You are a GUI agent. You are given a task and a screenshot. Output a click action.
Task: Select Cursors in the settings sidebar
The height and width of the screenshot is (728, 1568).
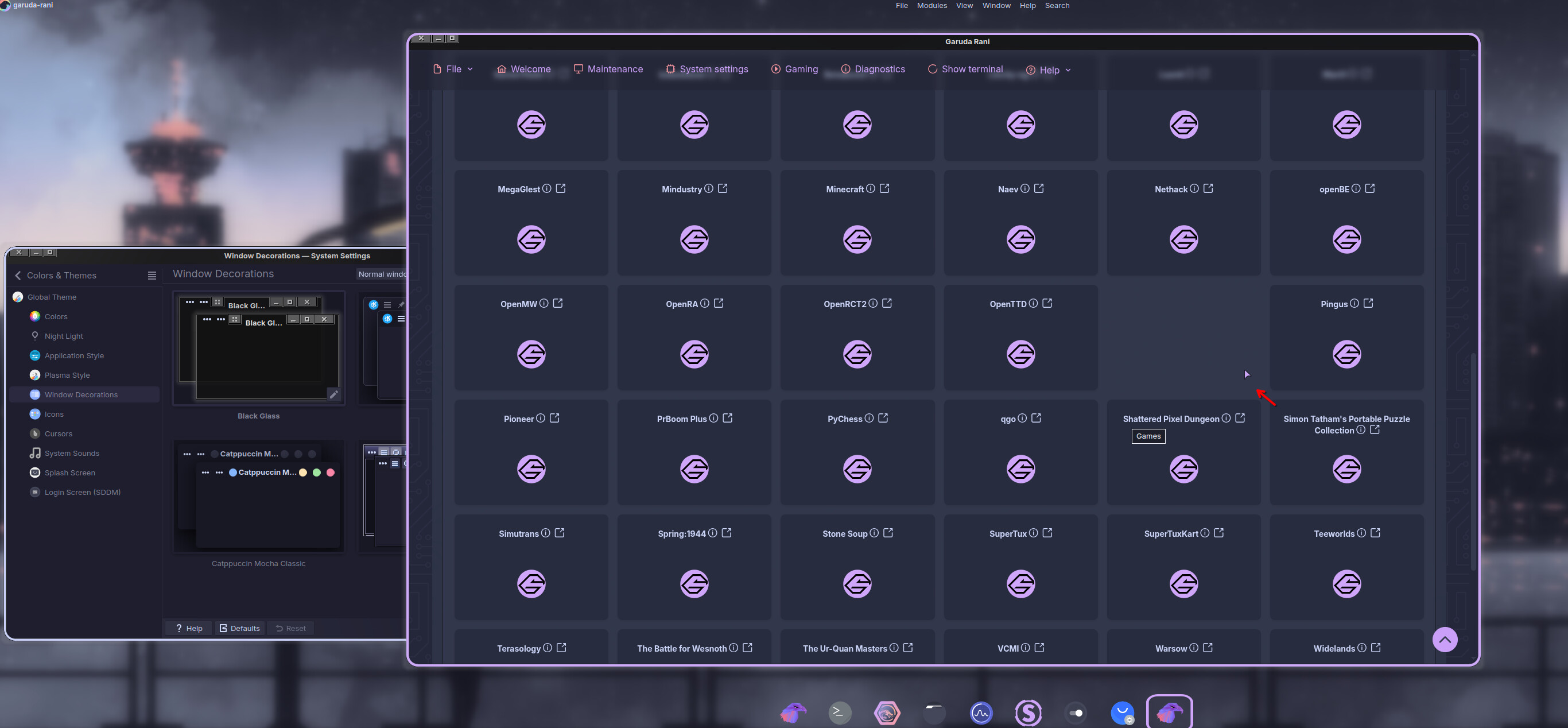point(84,433)
